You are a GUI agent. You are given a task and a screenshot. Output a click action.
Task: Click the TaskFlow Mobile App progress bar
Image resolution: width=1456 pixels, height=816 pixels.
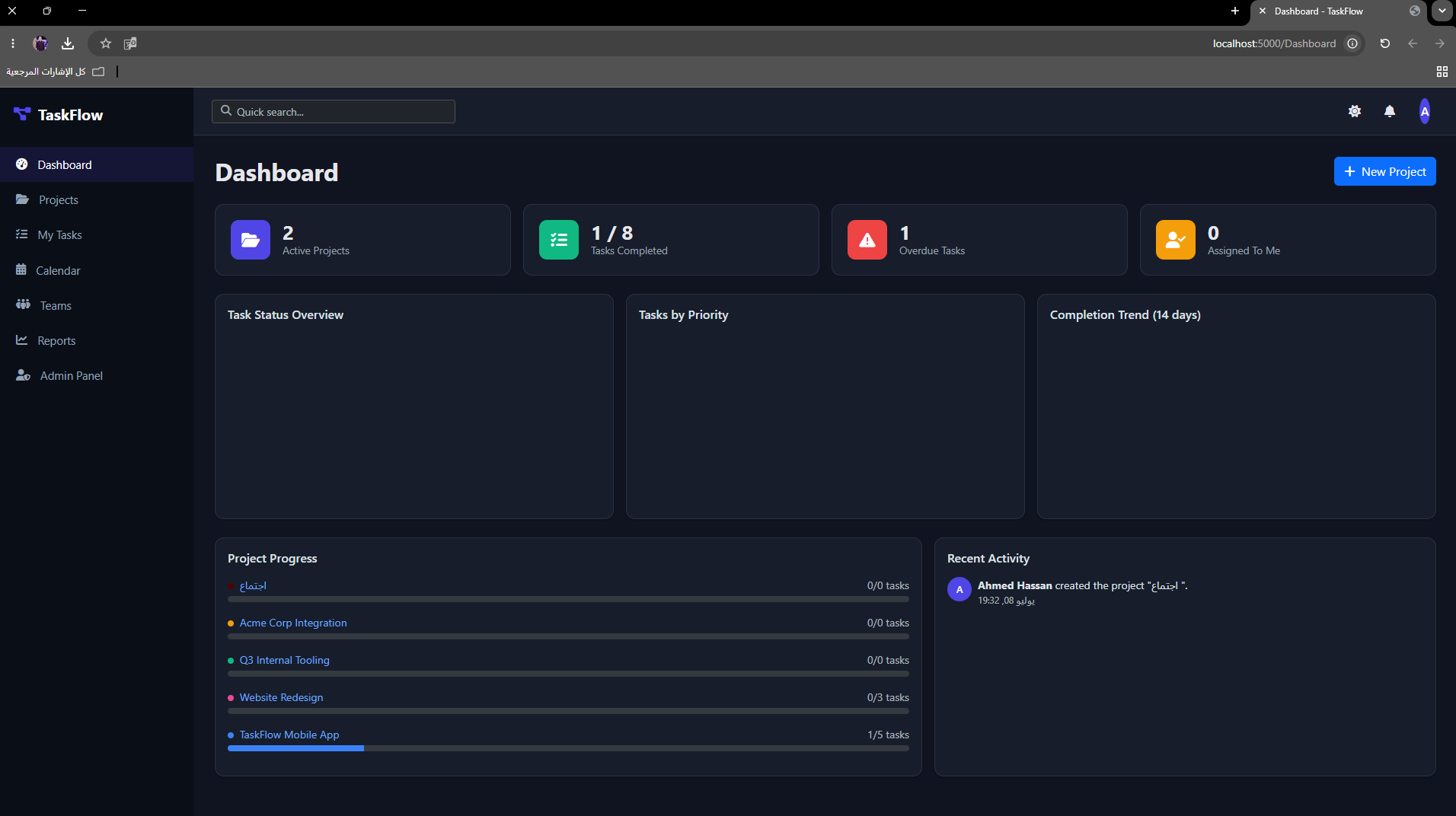pos(568,748)
